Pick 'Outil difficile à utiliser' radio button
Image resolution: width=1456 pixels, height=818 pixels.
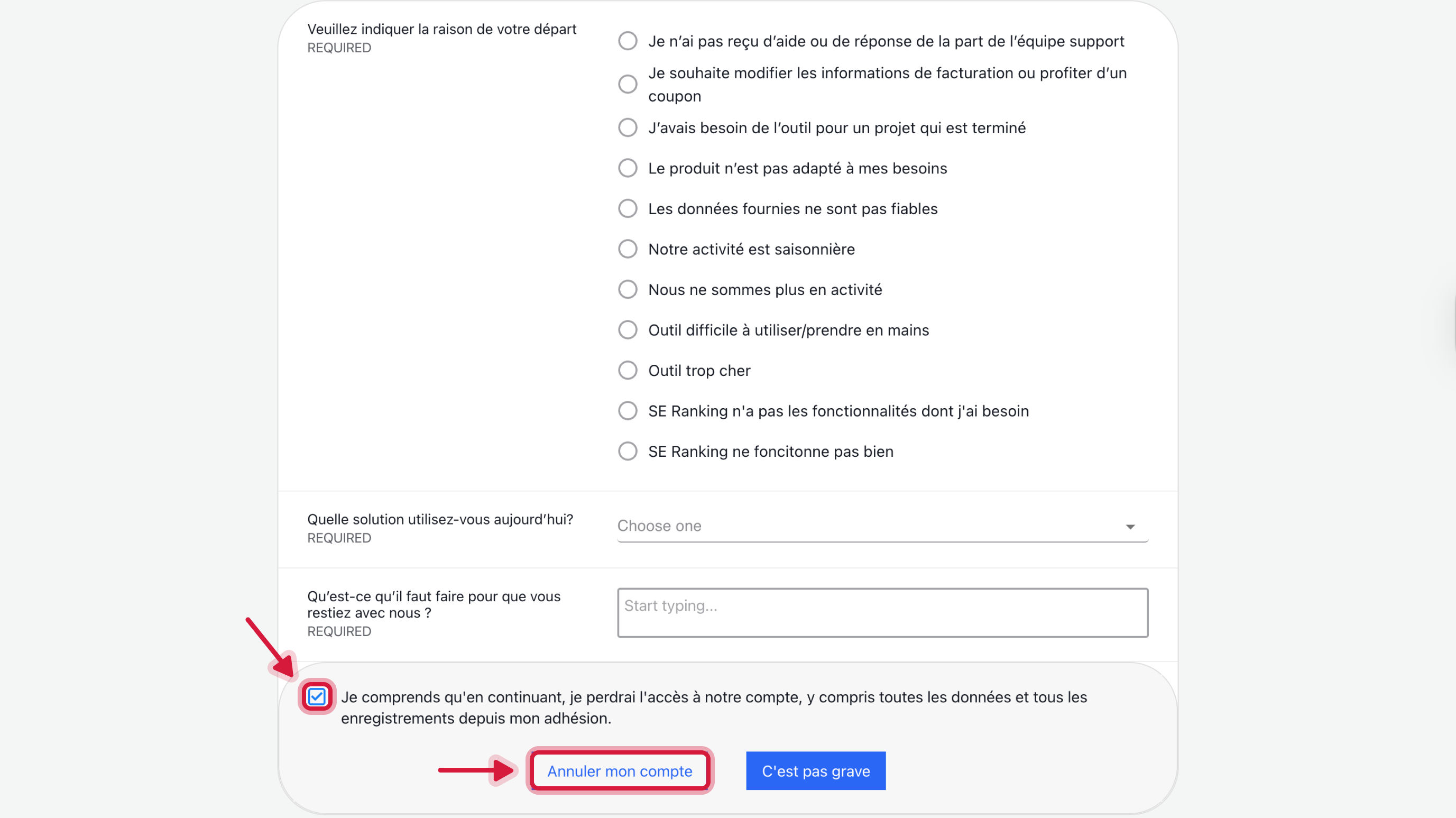tap(628, 330)
